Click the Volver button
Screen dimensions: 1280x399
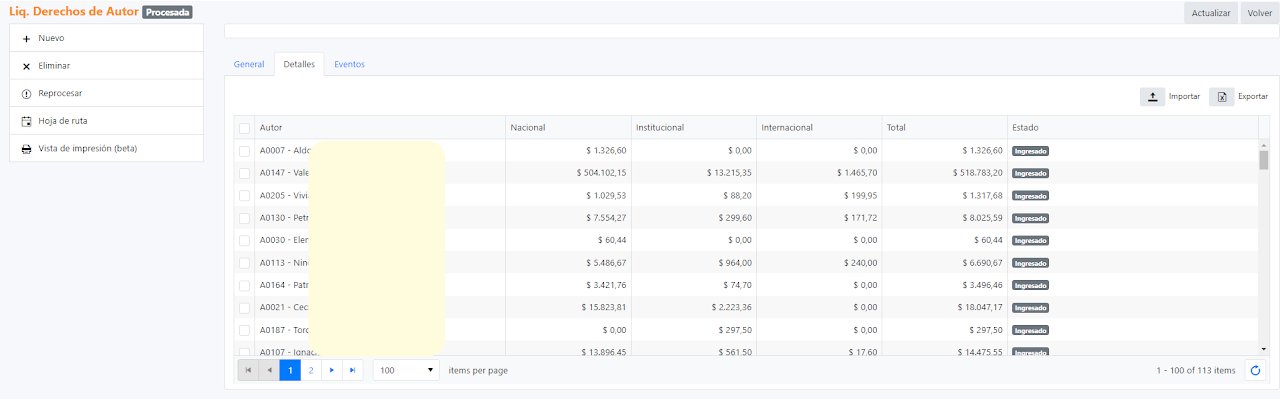coord(1259,13)
